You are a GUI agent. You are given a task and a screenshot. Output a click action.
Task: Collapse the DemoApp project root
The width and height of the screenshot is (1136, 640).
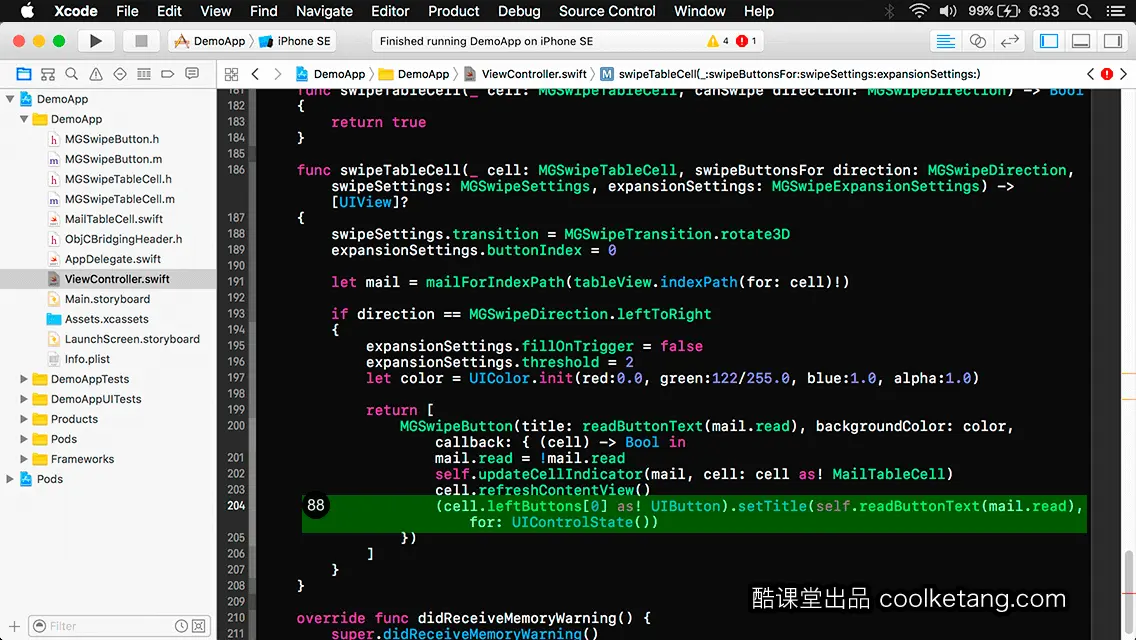pos(10,99)
